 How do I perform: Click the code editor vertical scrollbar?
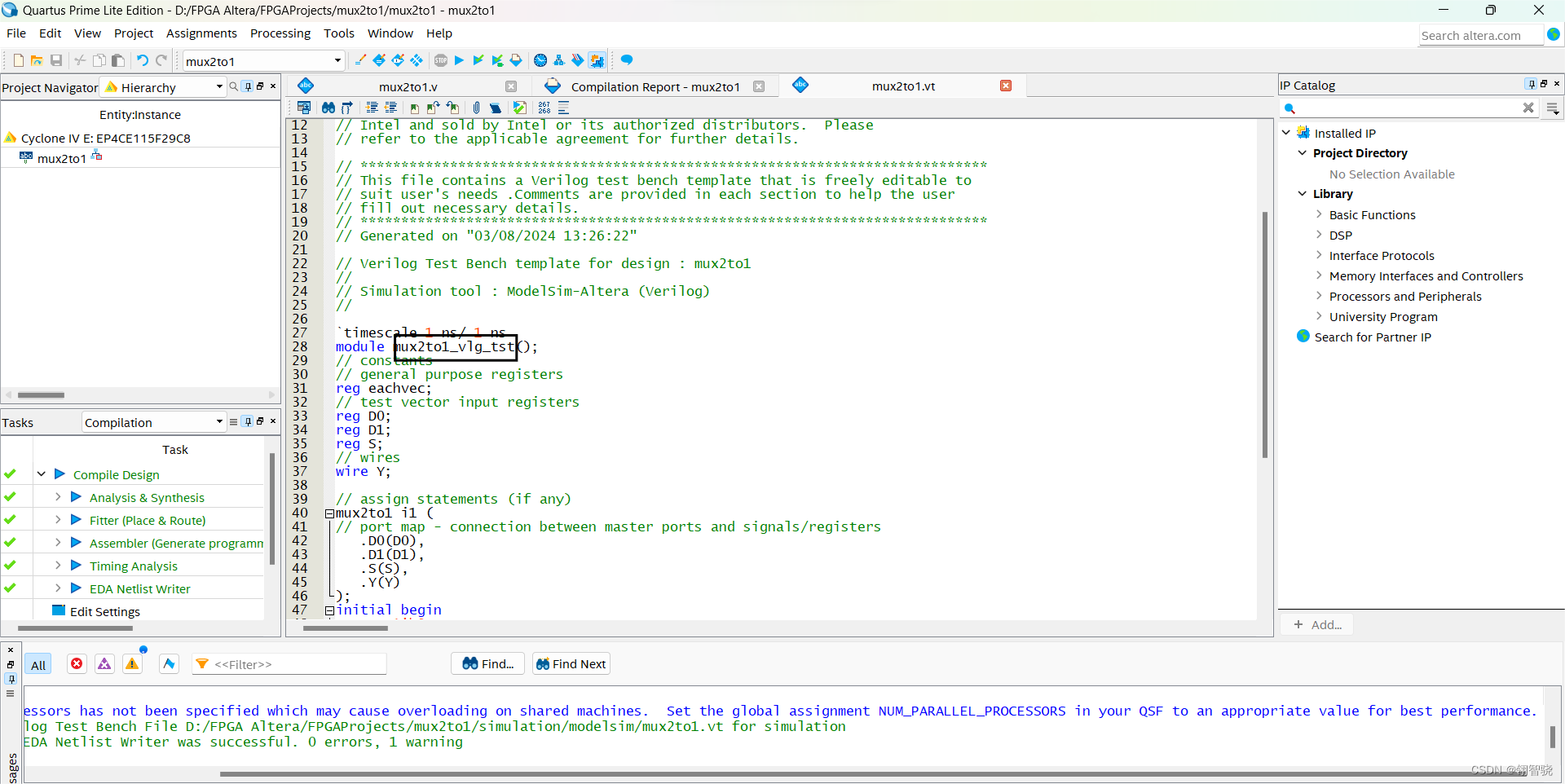click(x=1265, y=334)
